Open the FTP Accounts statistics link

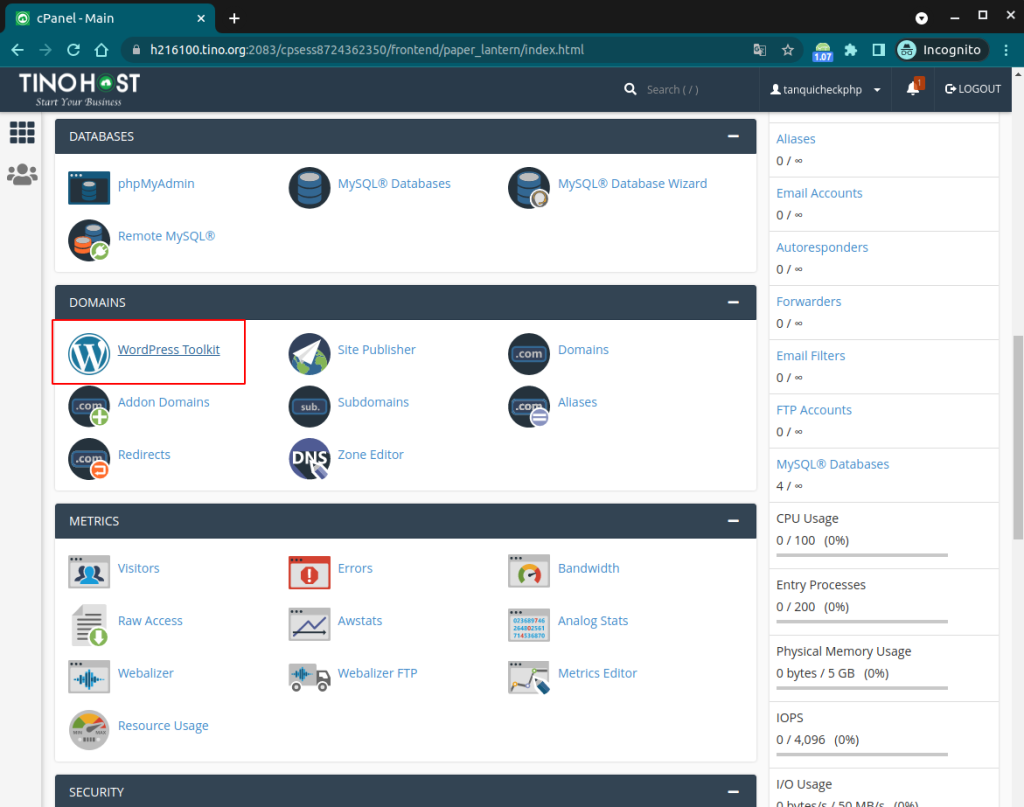point(814,410)
